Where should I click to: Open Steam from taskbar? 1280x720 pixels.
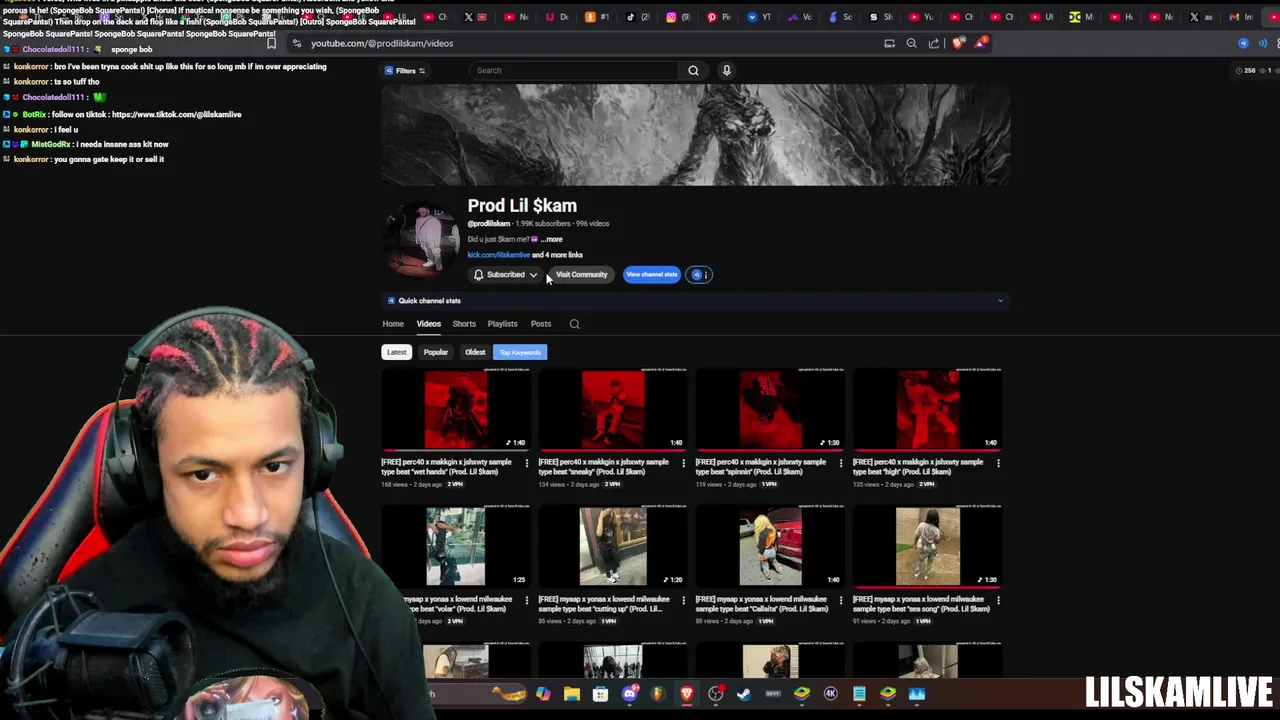(x=744, y=694)
